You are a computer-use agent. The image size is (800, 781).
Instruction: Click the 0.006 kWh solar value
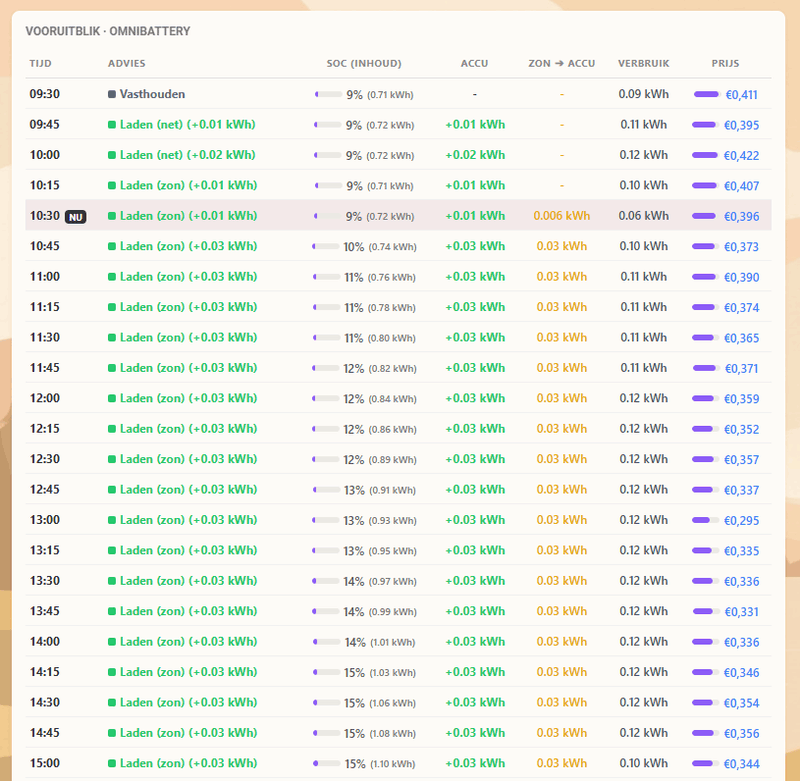coord(562,216)
